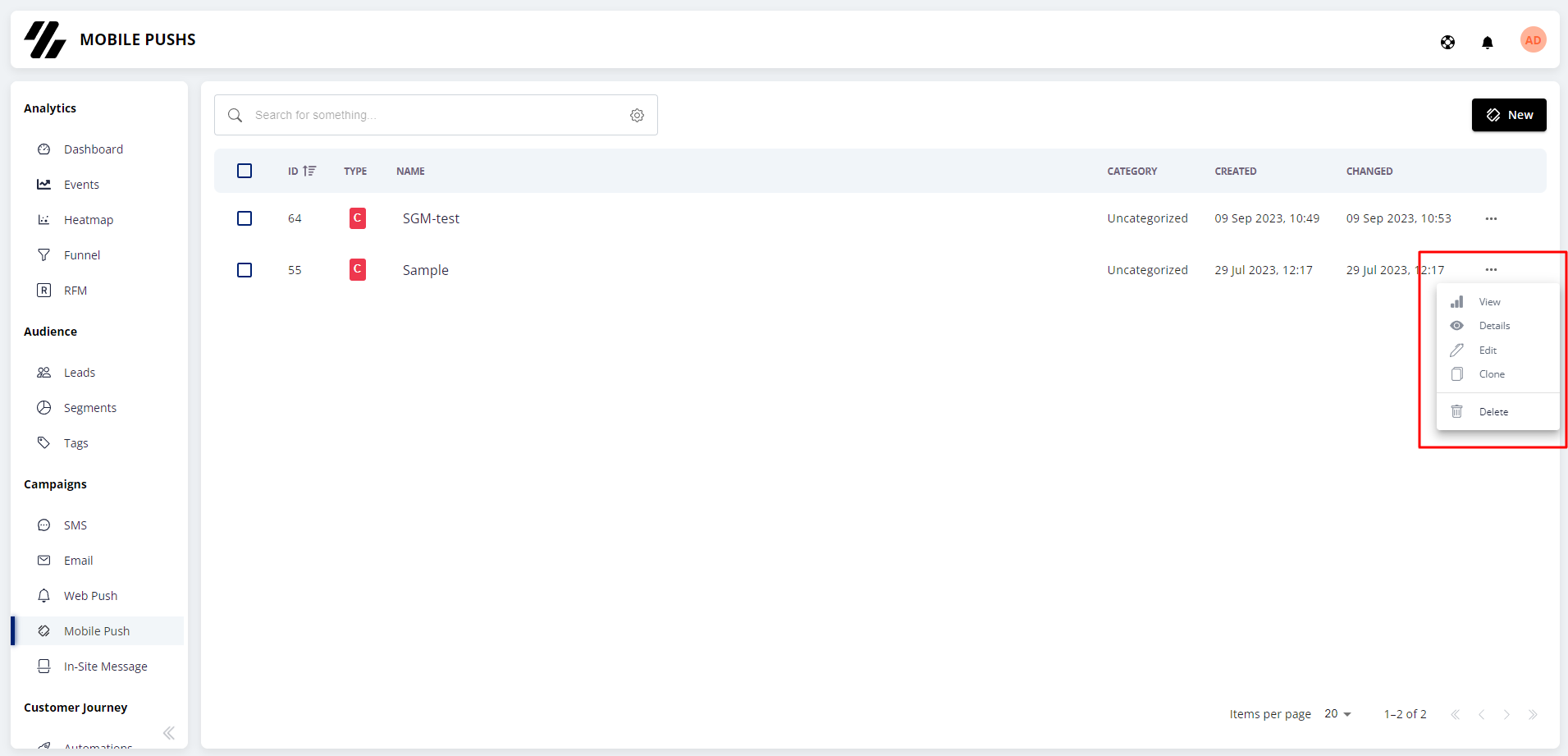Screen dimensions: 1568x756
Task: Open three-dot actions for SGM-test
Action: (1491, 218)
